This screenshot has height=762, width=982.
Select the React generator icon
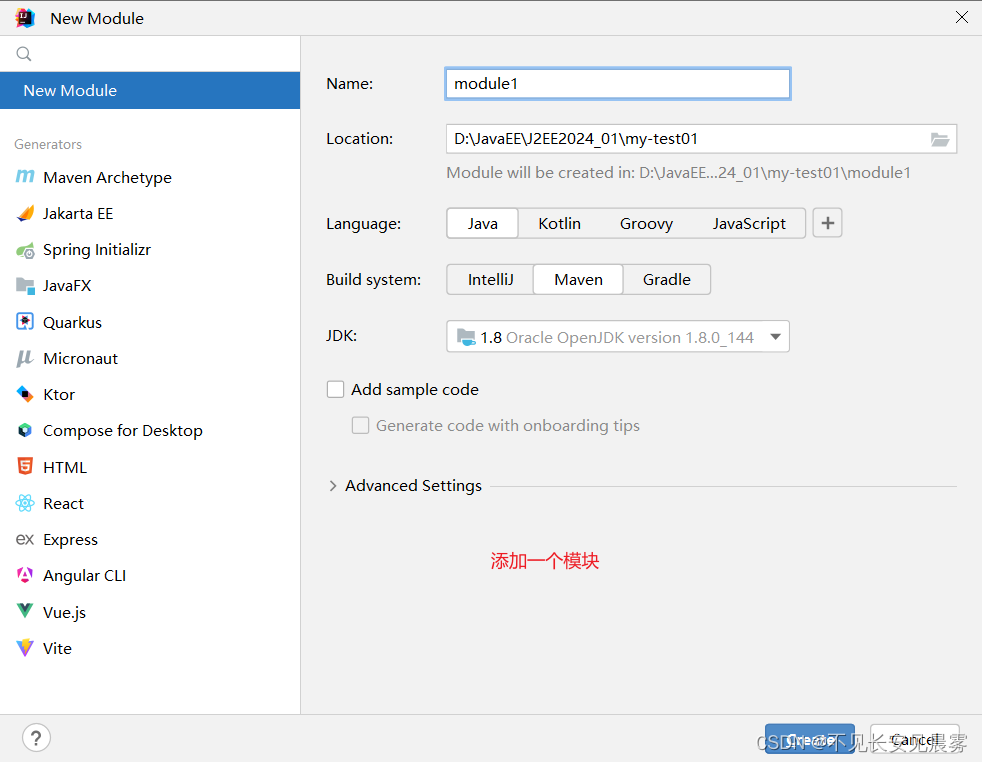pyautogui.click(x=25, y=503)
